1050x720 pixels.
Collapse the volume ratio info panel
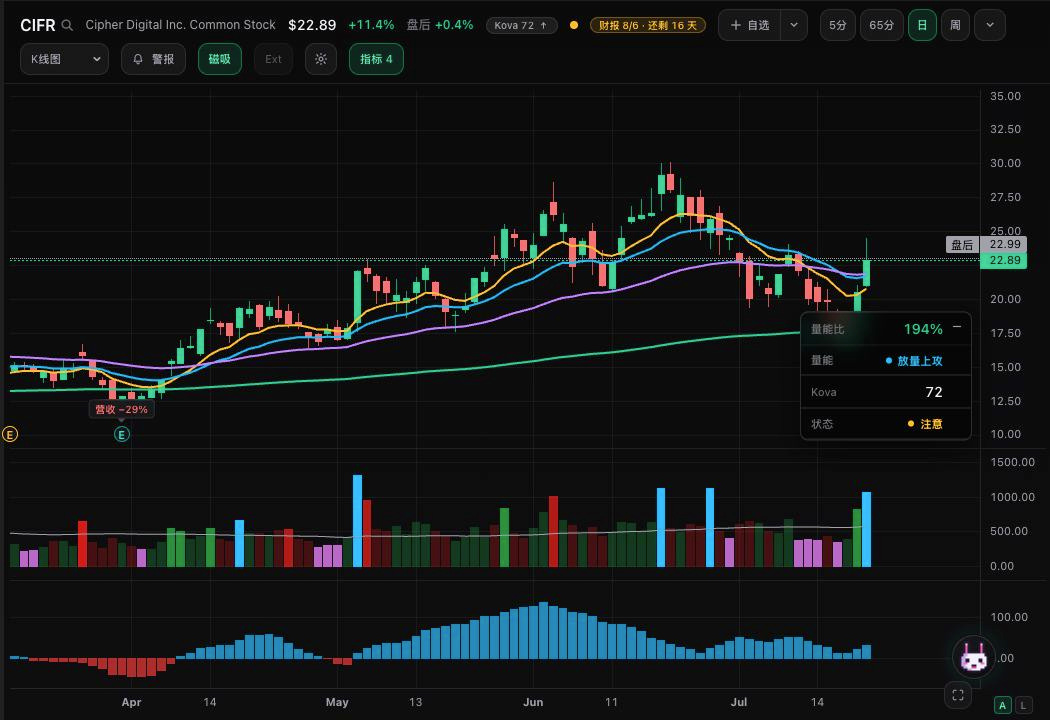pyautogui.click(x=957, y=327)
